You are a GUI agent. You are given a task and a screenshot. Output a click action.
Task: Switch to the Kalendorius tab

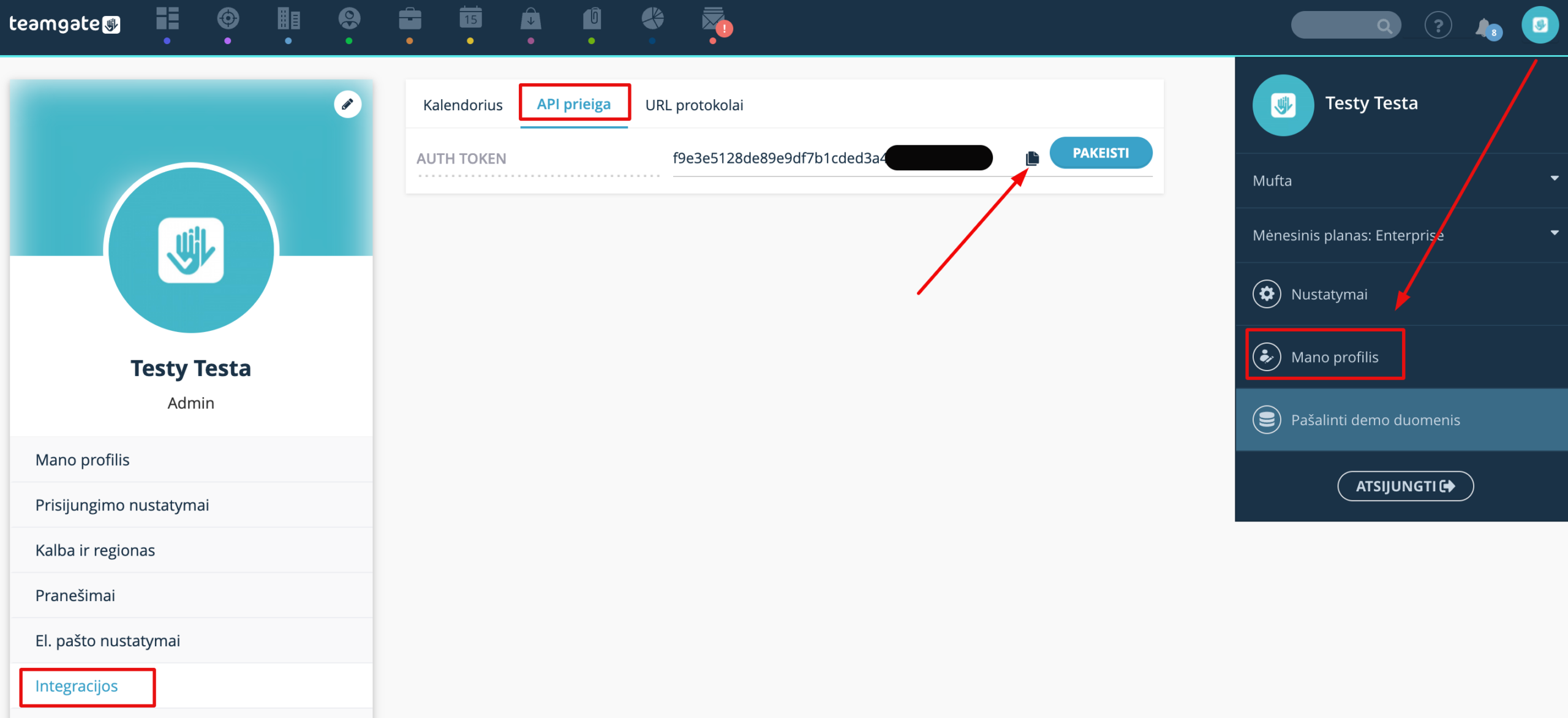(462, 105)
